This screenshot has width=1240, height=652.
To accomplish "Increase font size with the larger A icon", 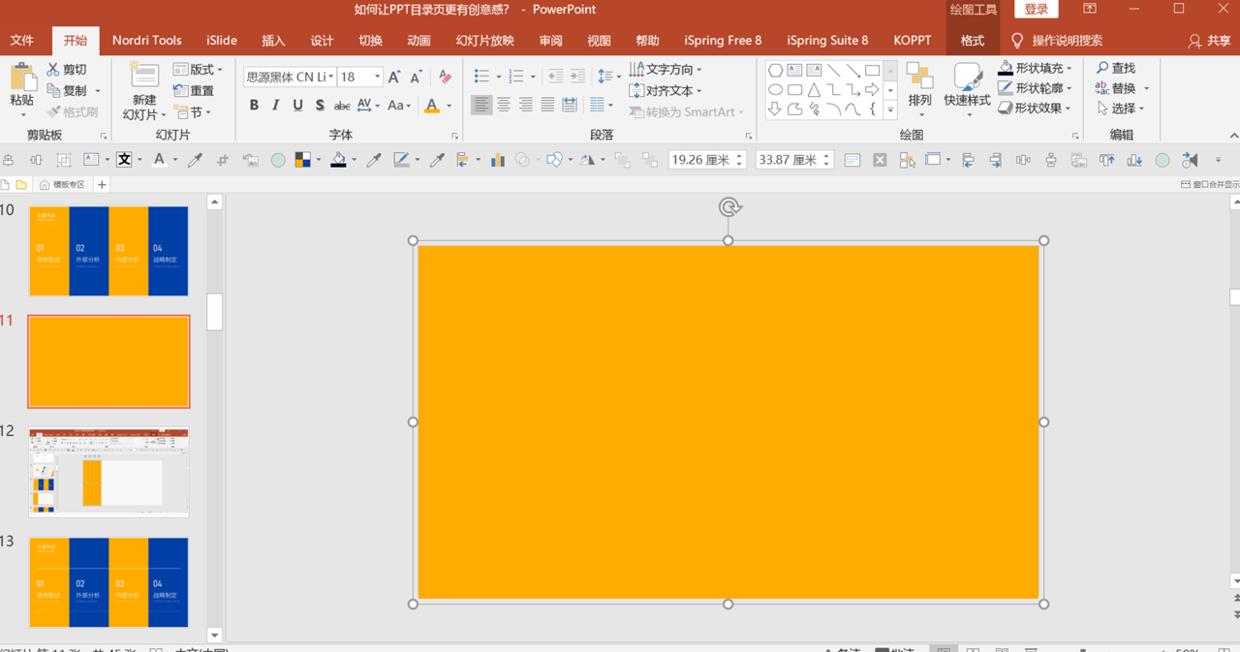I will [x=394, y=77].
